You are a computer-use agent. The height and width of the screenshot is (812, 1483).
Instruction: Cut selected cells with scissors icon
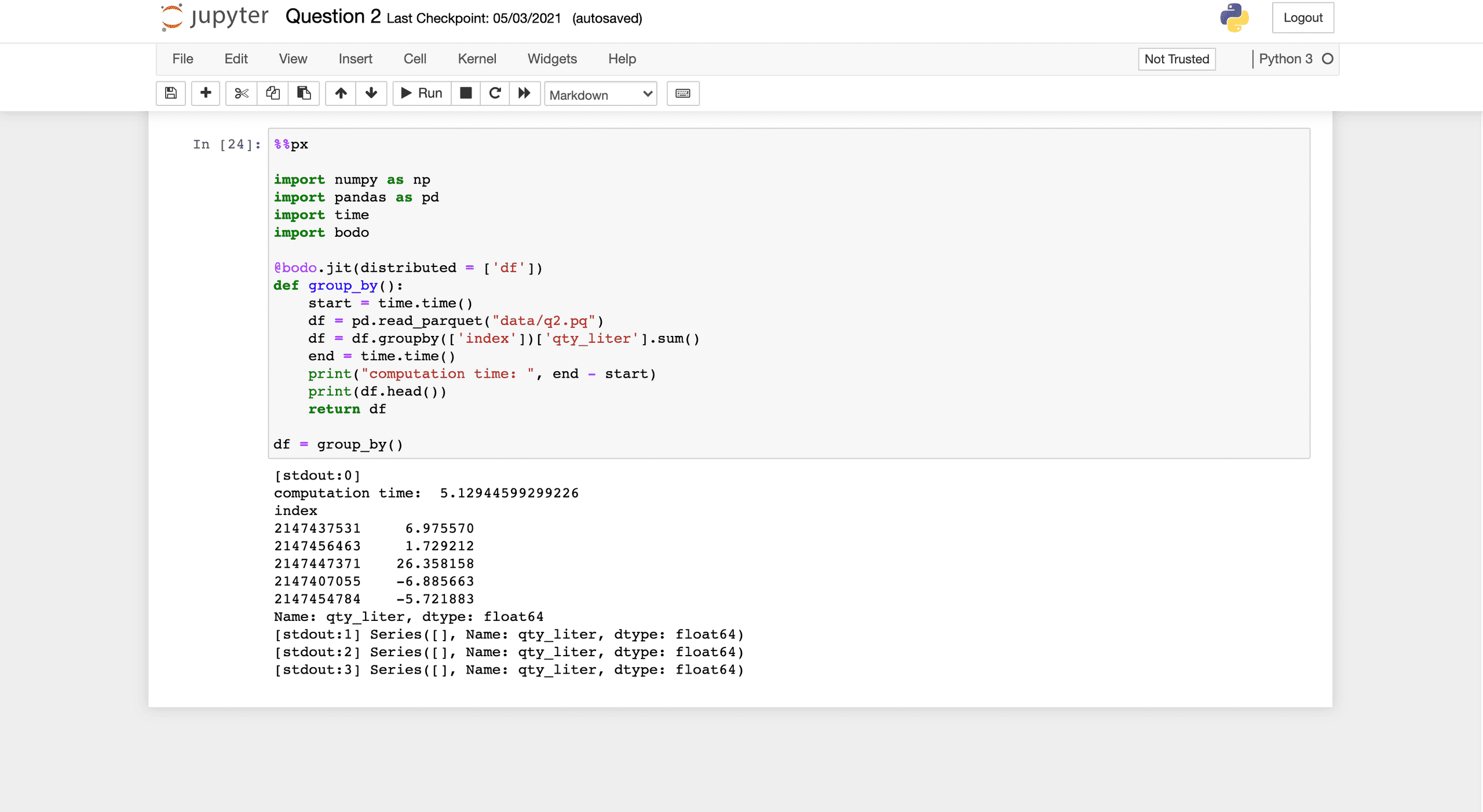pyautogui.click(x=242, y=93)
